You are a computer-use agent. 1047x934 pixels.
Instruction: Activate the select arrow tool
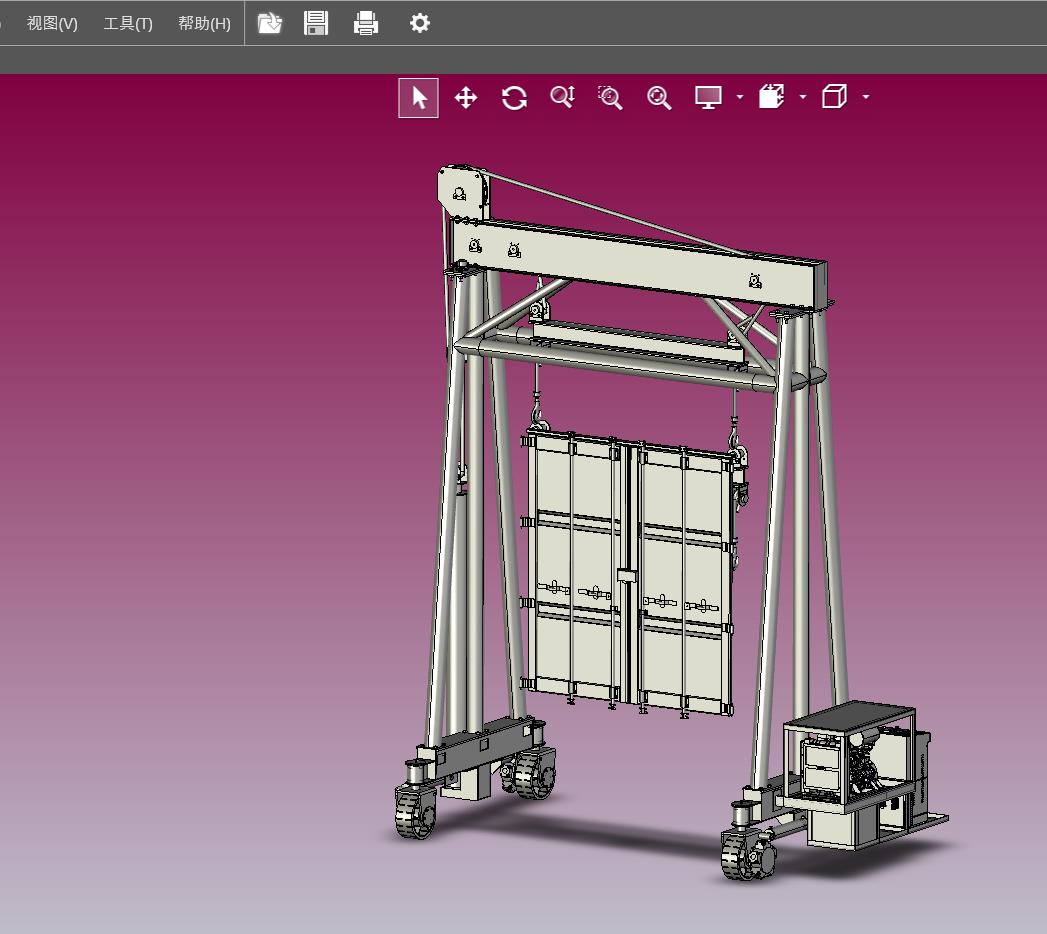click(x=419, y=97)
